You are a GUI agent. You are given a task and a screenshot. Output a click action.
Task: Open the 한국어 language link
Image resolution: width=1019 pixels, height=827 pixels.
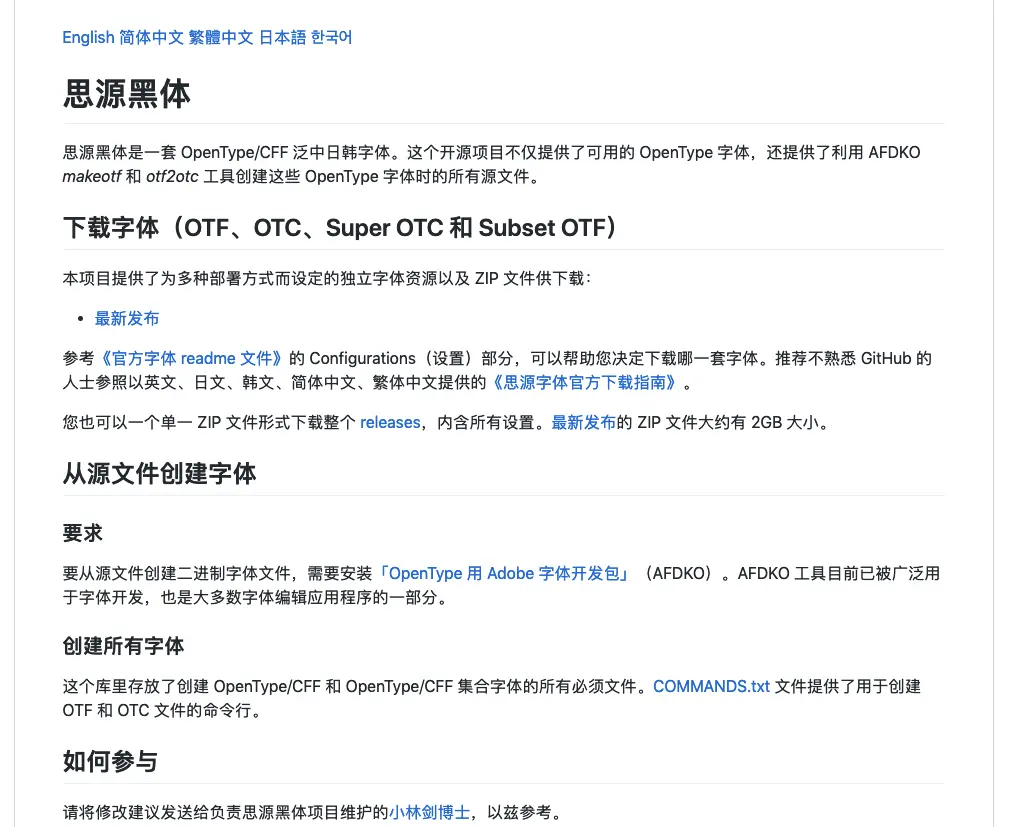click(x=331, y=38)
